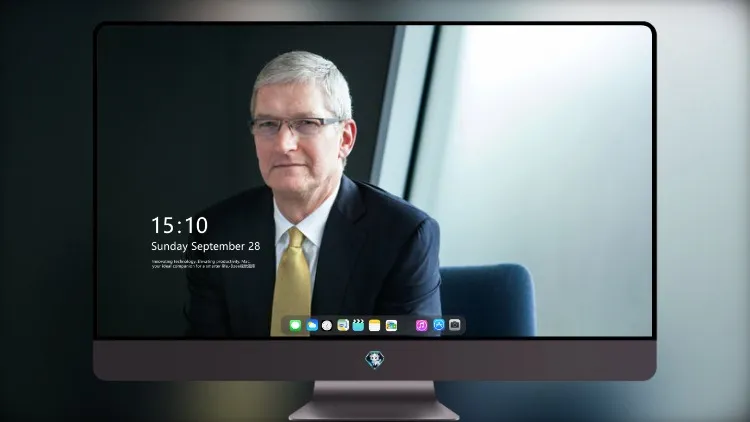
Task: Open the Clock app icon
Action: [x=327, y=325]
